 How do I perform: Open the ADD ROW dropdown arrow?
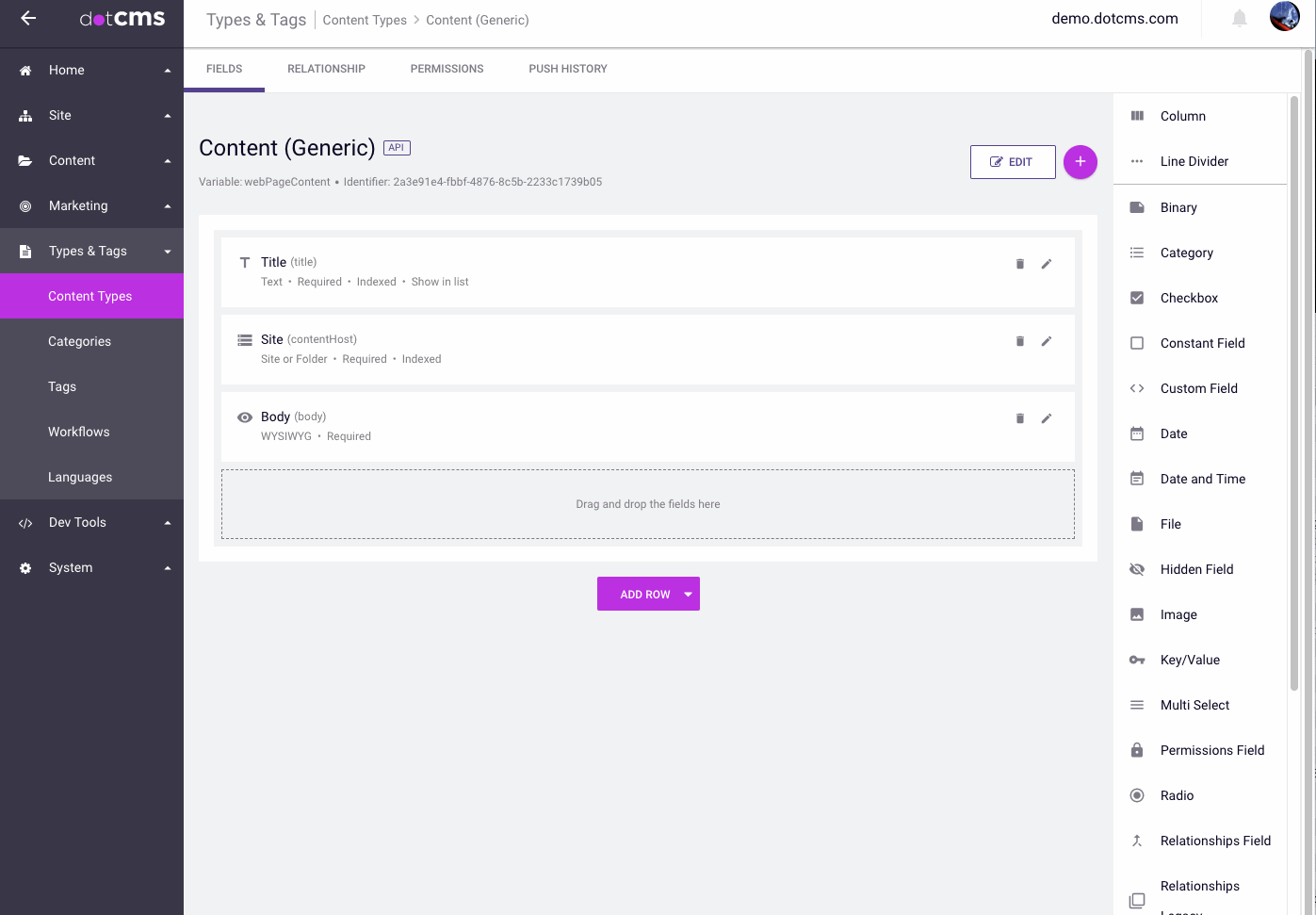tap(688, 595)
